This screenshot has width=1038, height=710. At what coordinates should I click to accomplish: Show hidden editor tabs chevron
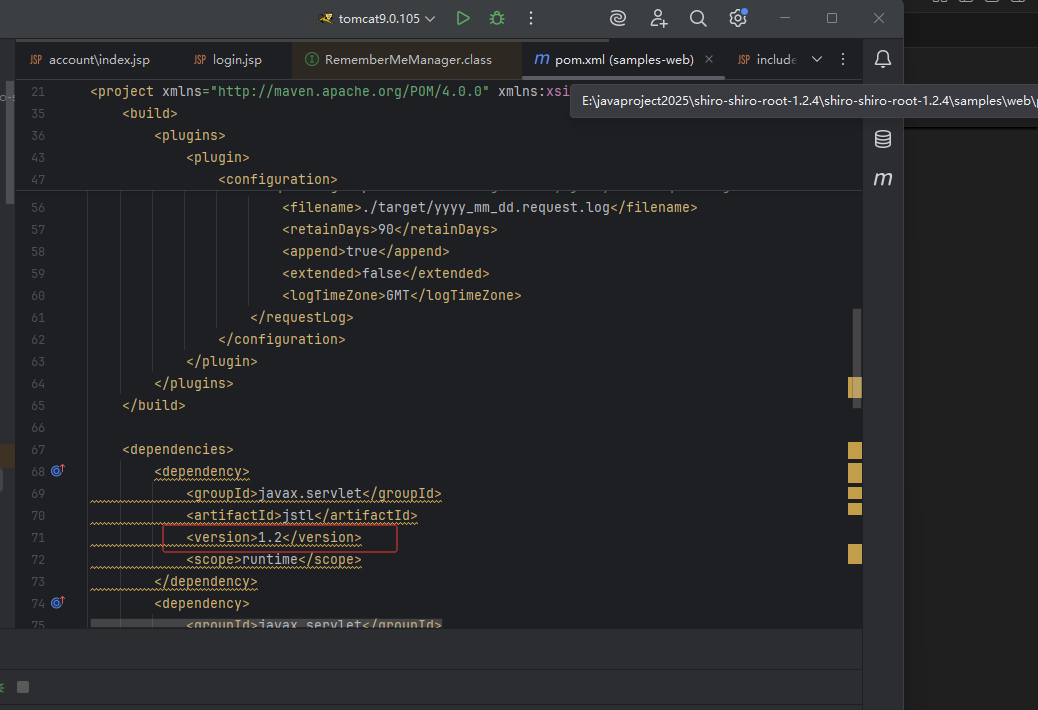coord(817,59)
